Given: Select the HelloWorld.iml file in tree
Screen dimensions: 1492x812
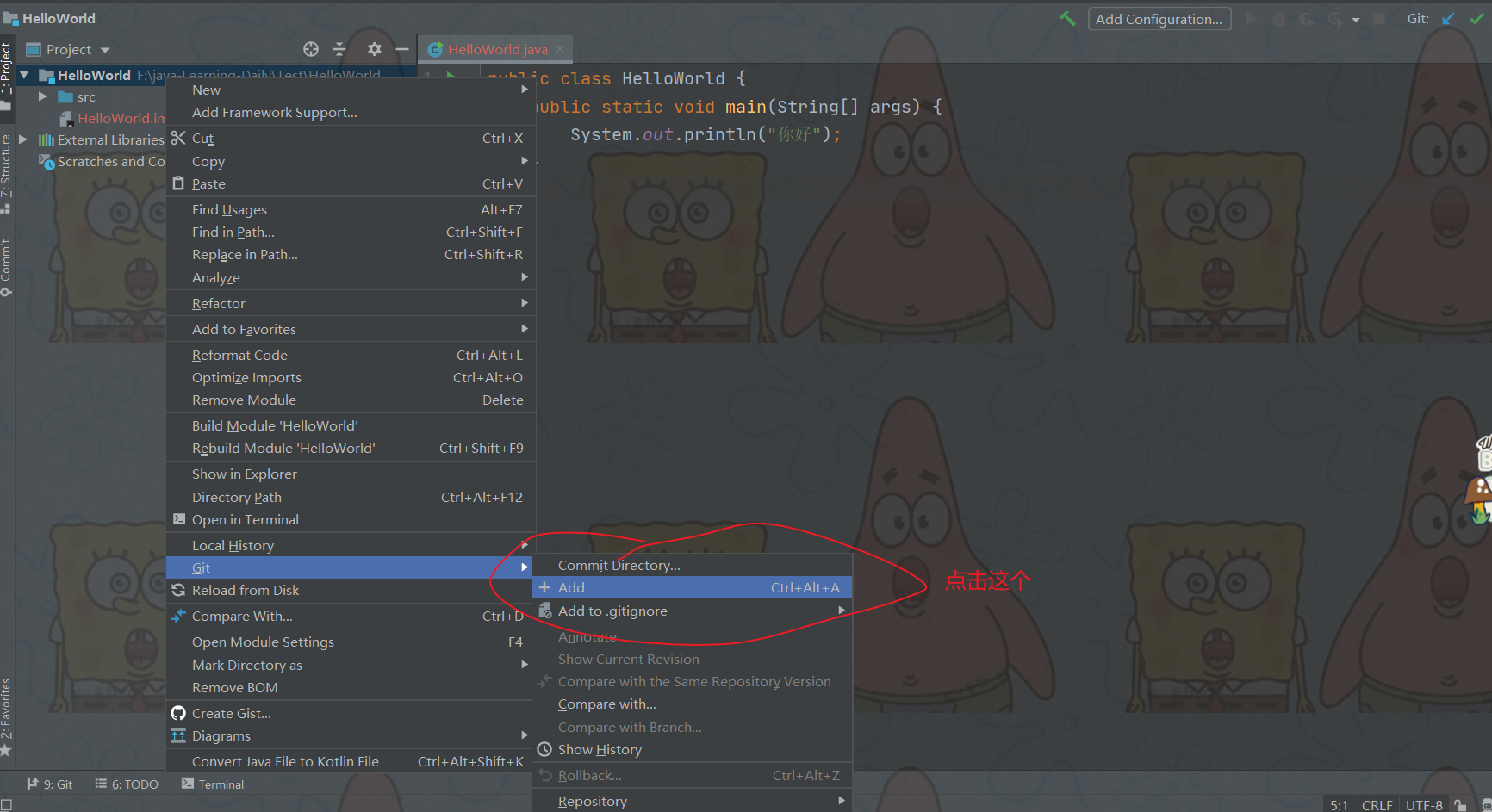Looking at the screenshot, I should click(x=112, y=118).
